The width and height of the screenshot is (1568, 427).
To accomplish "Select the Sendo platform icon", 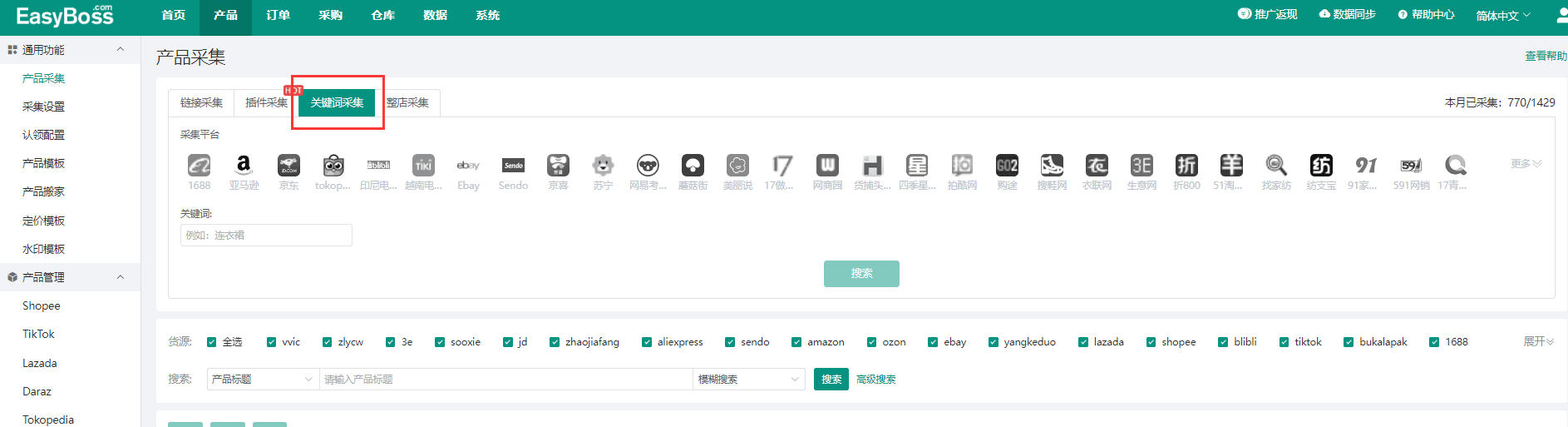I will click(x=513, y=166).
